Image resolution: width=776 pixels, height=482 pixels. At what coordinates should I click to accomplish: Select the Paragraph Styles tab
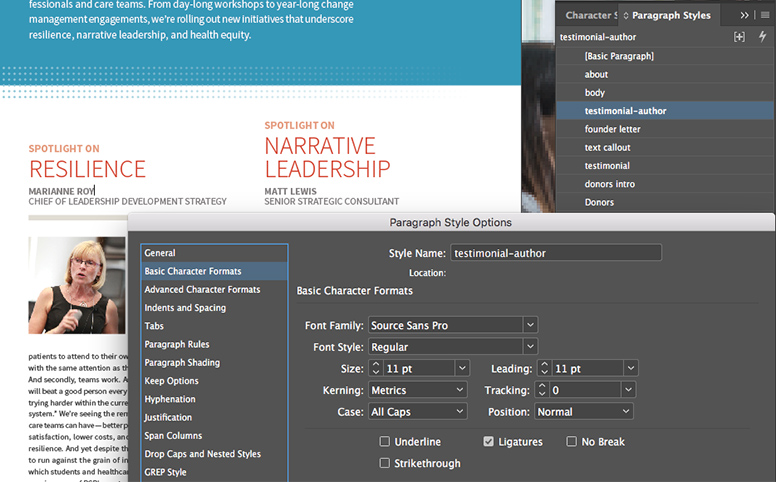(671, 15)
